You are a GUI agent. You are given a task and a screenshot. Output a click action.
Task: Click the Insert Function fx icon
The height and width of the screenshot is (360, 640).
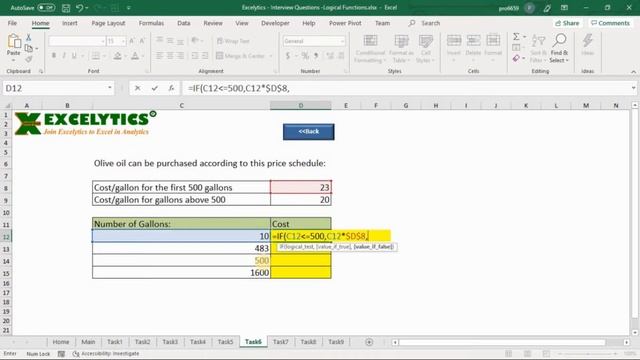(x=171, y=88)
